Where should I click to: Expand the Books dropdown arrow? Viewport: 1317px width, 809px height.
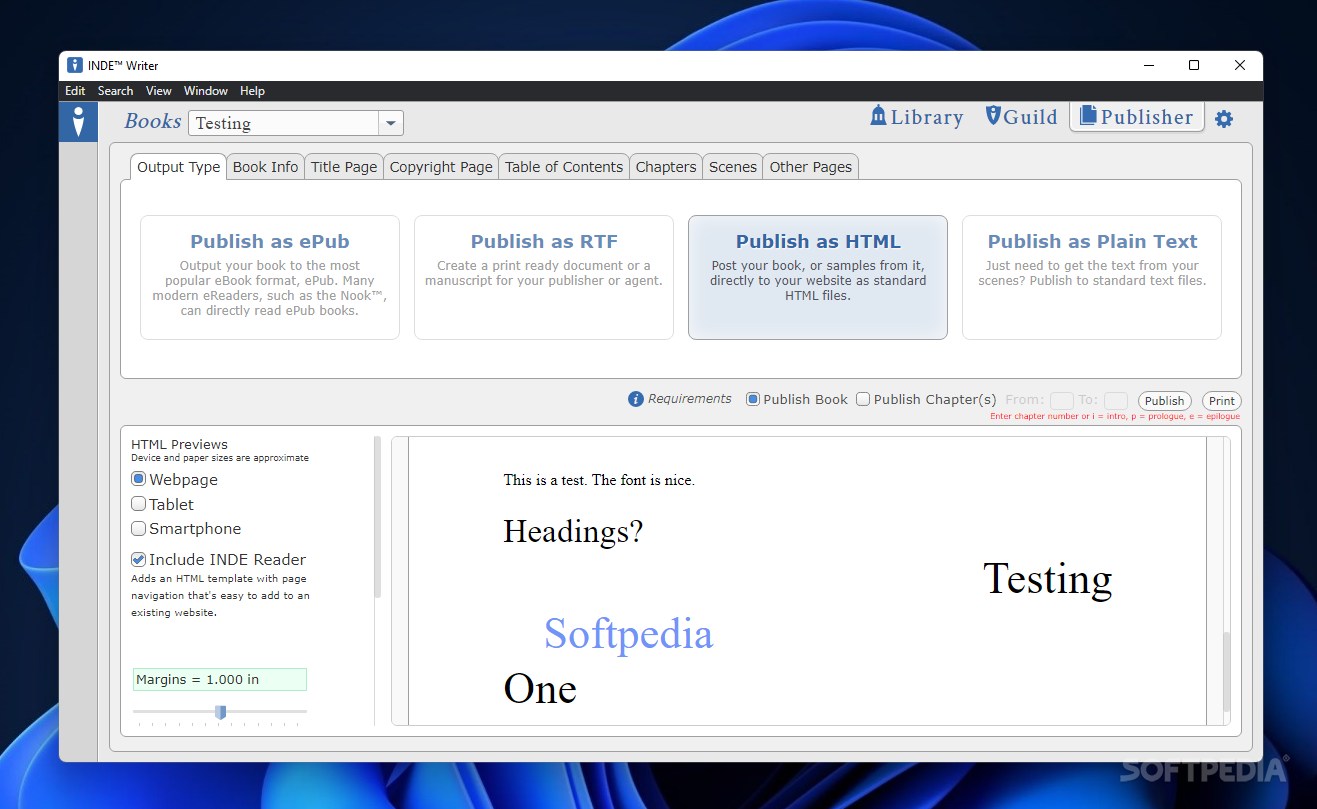391,123
